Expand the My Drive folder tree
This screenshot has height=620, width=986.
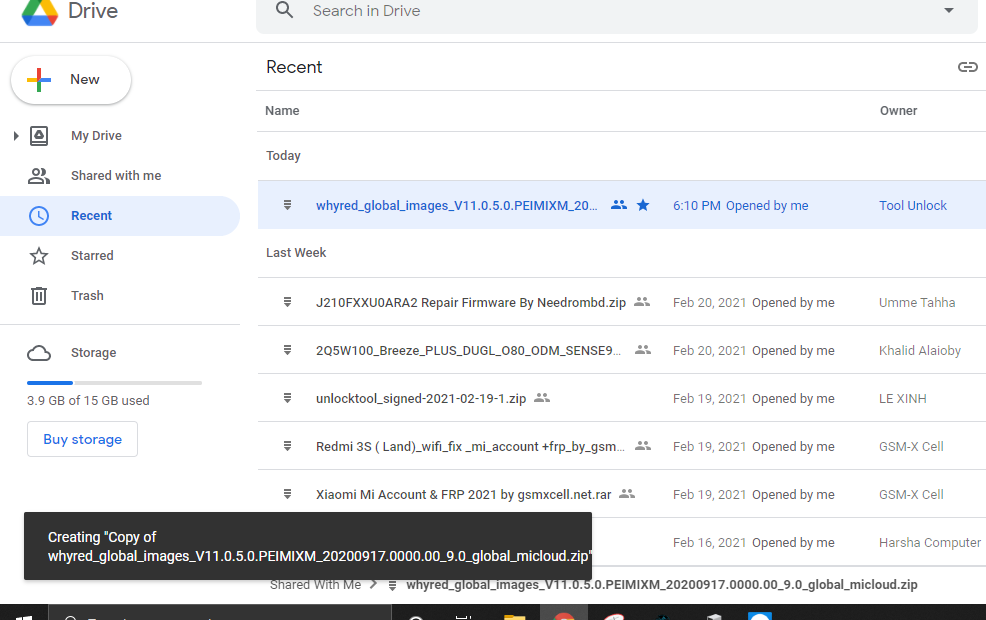coord(16,136)
